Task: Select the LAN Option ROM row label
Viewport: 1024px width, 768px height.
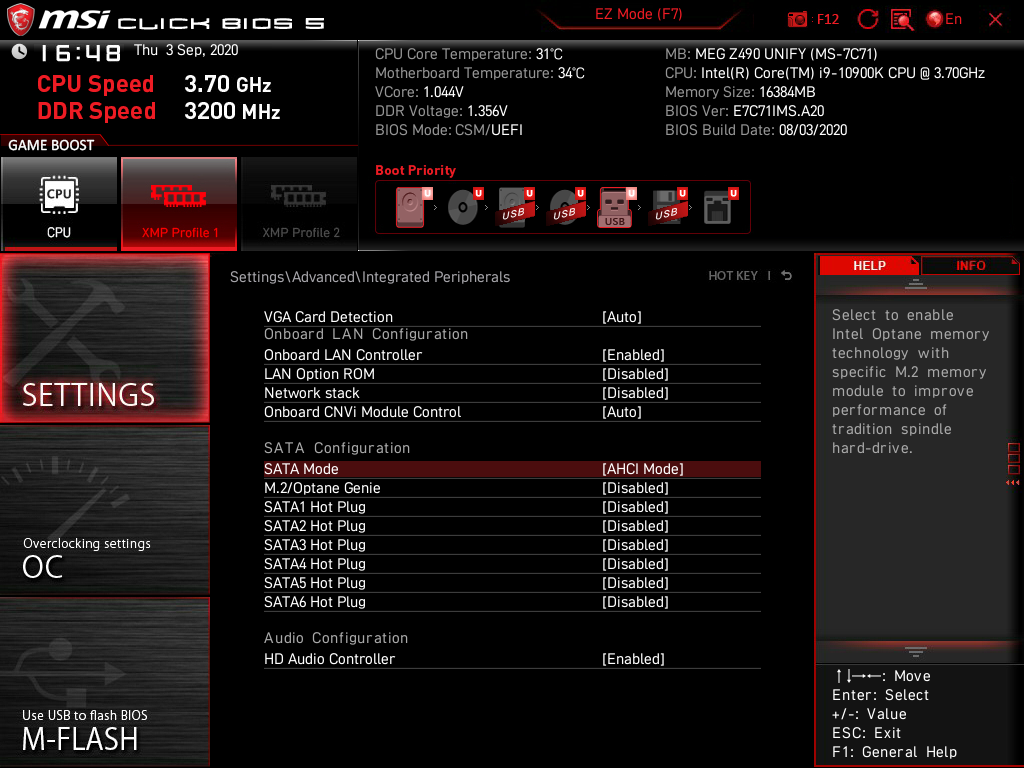Action: [x=319, y=374]
